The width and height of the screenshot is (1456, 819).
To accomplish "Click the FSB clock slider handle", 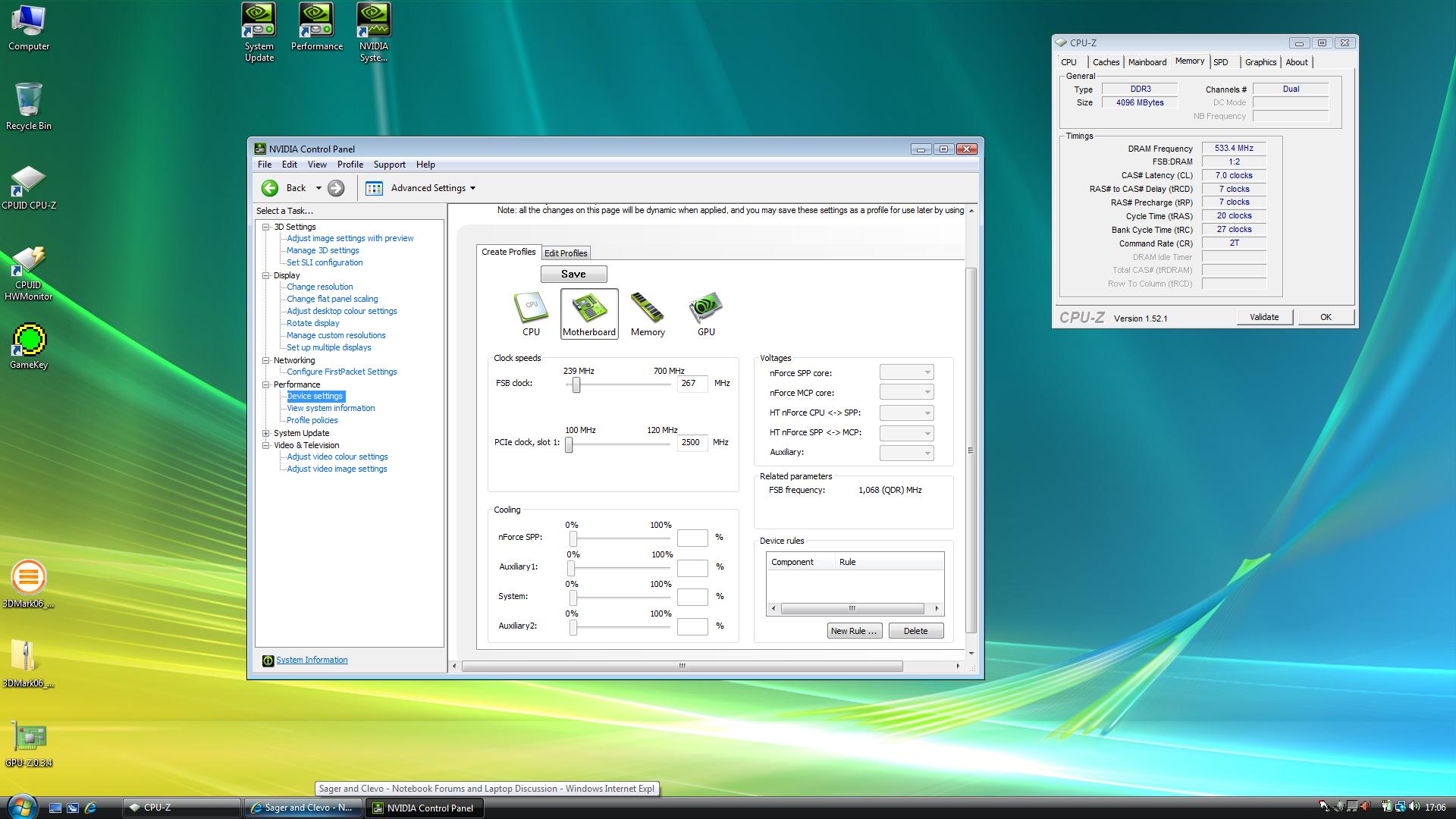I will coord(576,385).
